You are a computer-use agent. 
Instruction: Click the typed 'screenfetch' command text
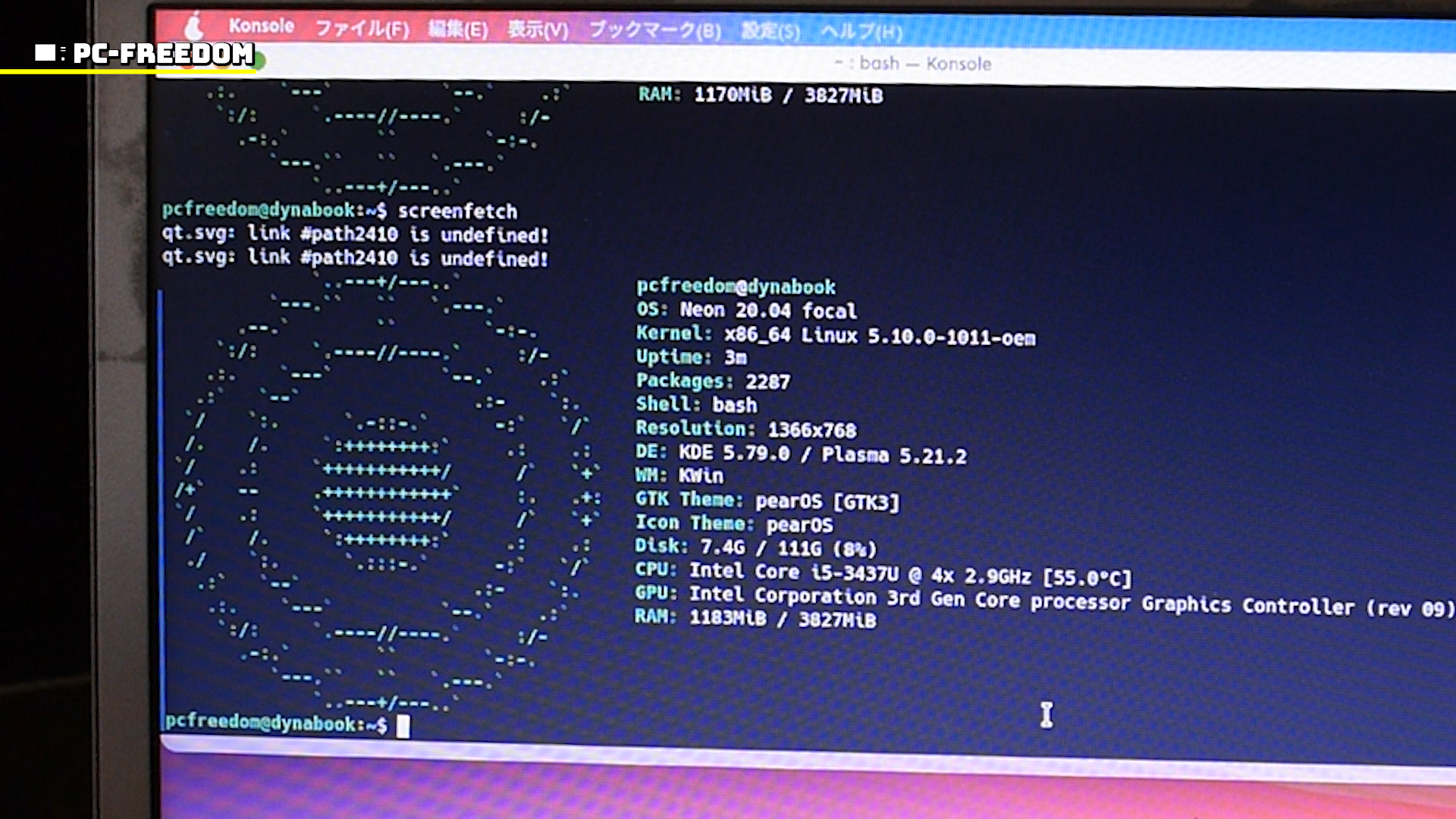point(457,211)
